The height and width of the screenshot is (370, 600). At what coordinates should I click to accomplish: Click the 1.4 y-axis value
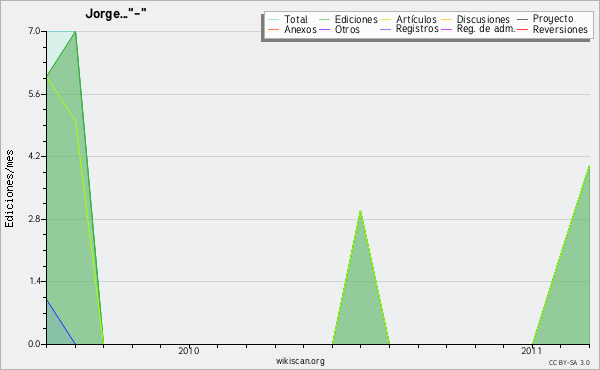point(34,281)
